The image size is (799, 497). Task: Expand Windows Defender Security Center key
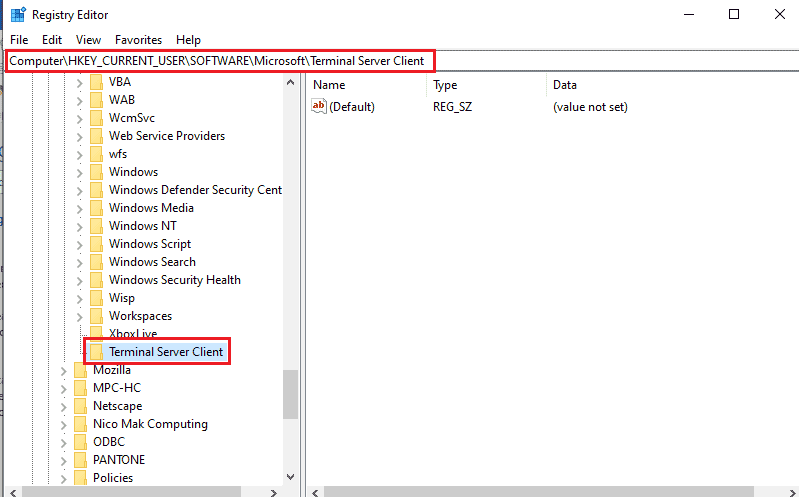point(79,191)
